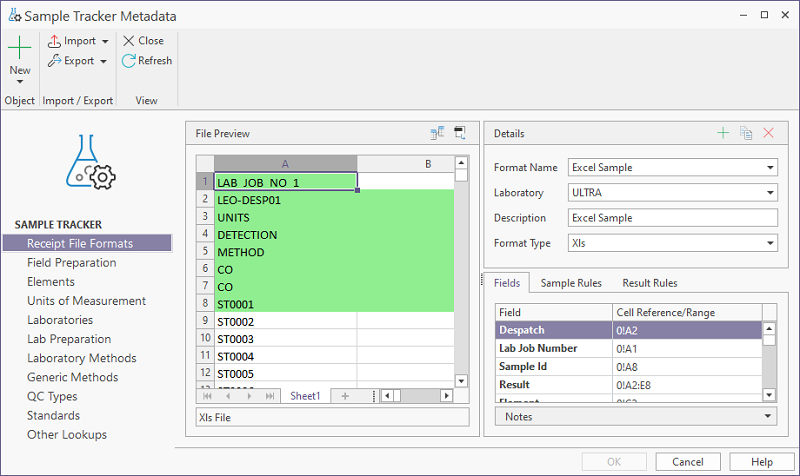800x476 pixels.
Task: Select Laboratory Methods in the sidebar
Action: point(82,358)
